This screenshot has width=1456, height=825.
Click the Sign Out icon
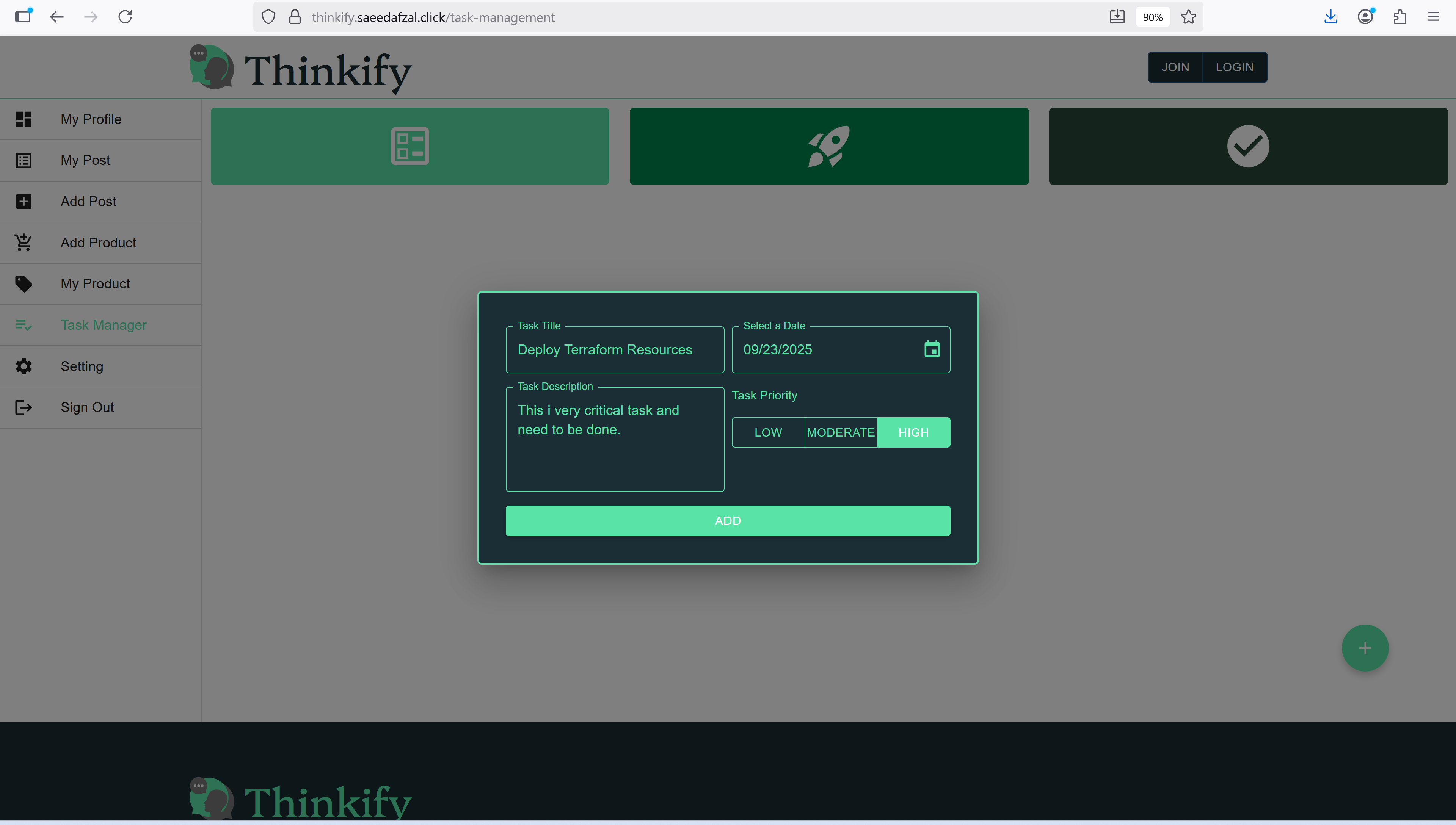click(x=23, y=407)
